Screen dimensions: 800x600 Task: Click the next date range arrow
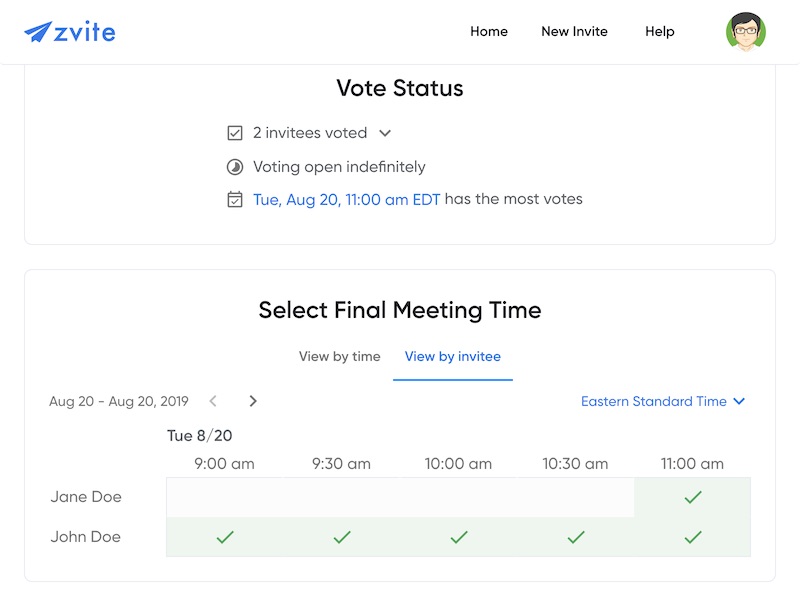[253, 401]
